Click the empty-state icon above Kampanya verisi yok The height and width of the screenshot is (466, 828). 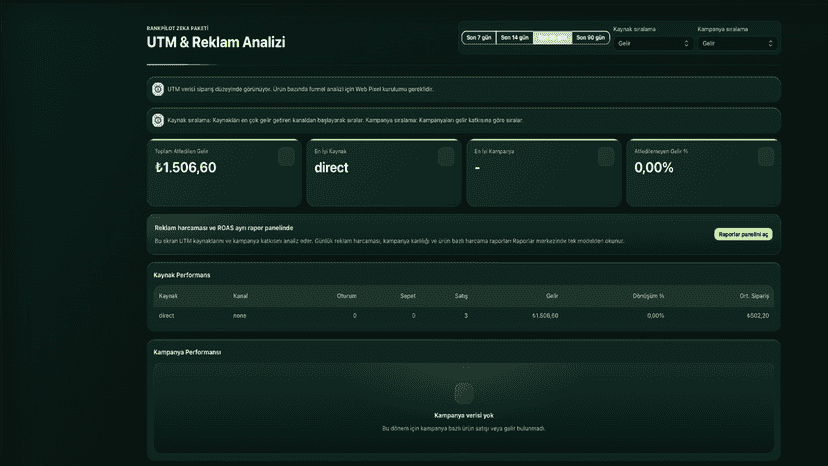(464, 393)
